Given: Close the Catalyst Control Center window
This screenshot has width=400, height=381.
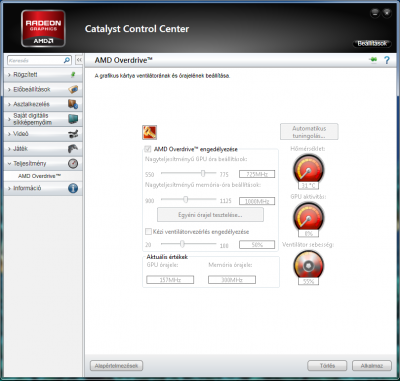Looking at the screenshot, I should point(387,13).
